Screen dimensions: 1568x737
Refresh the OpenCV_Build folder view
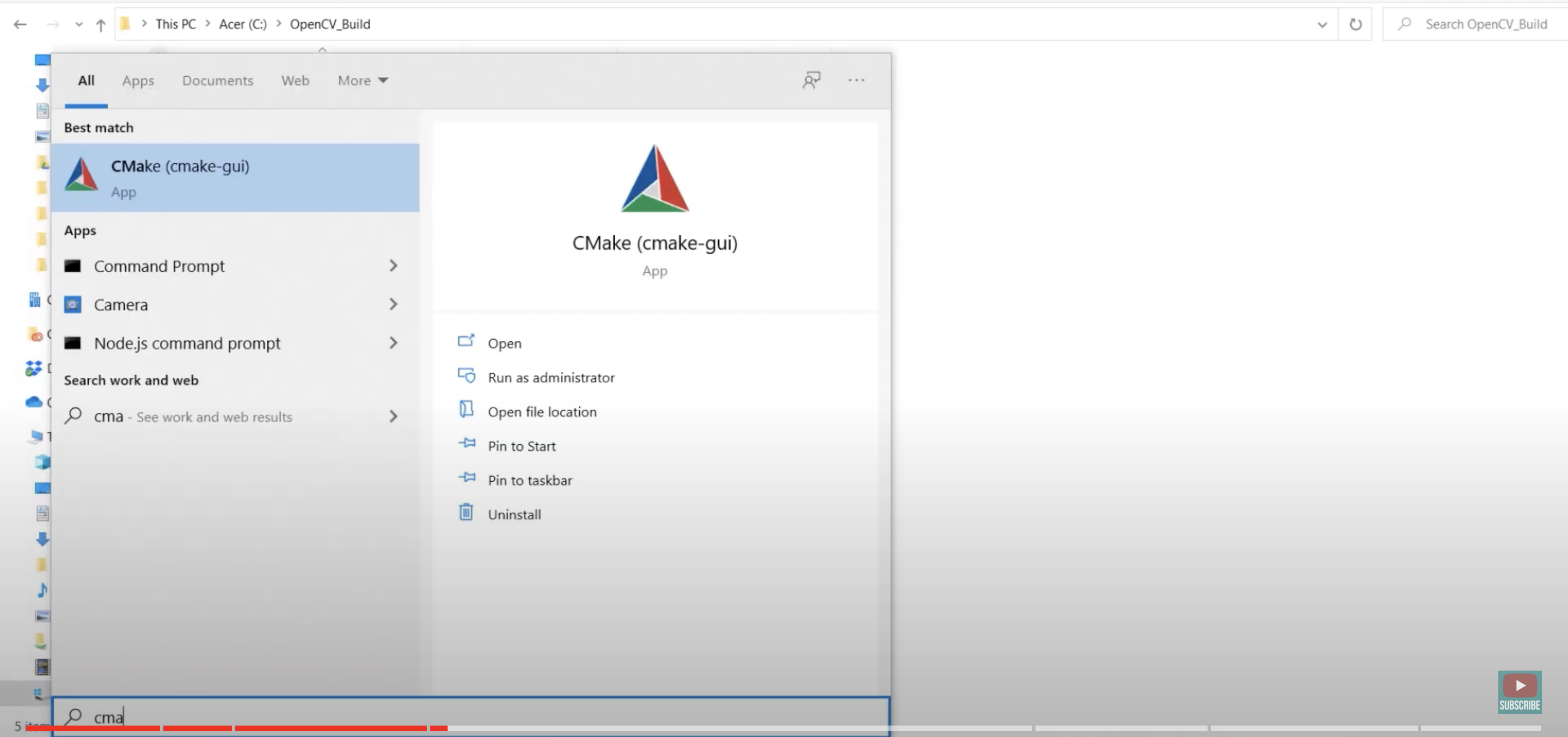1355,24
